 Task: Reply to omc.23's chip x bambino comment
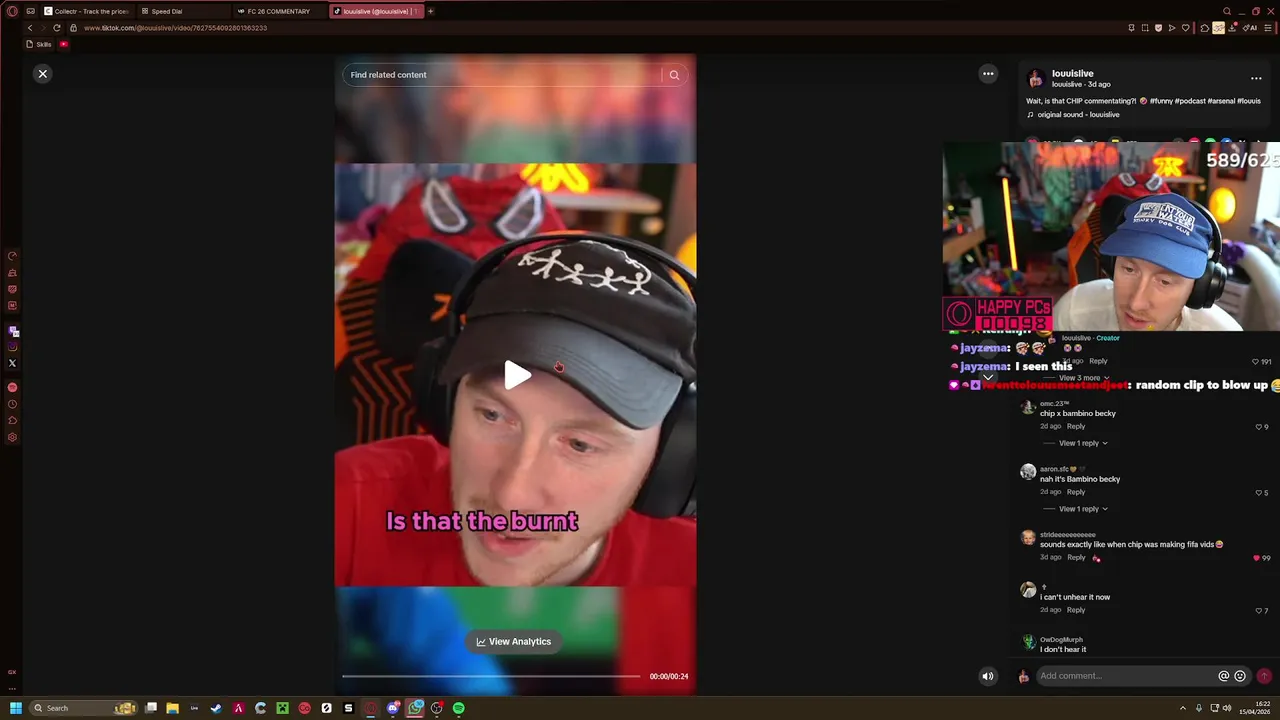[x=1076, y=426]
